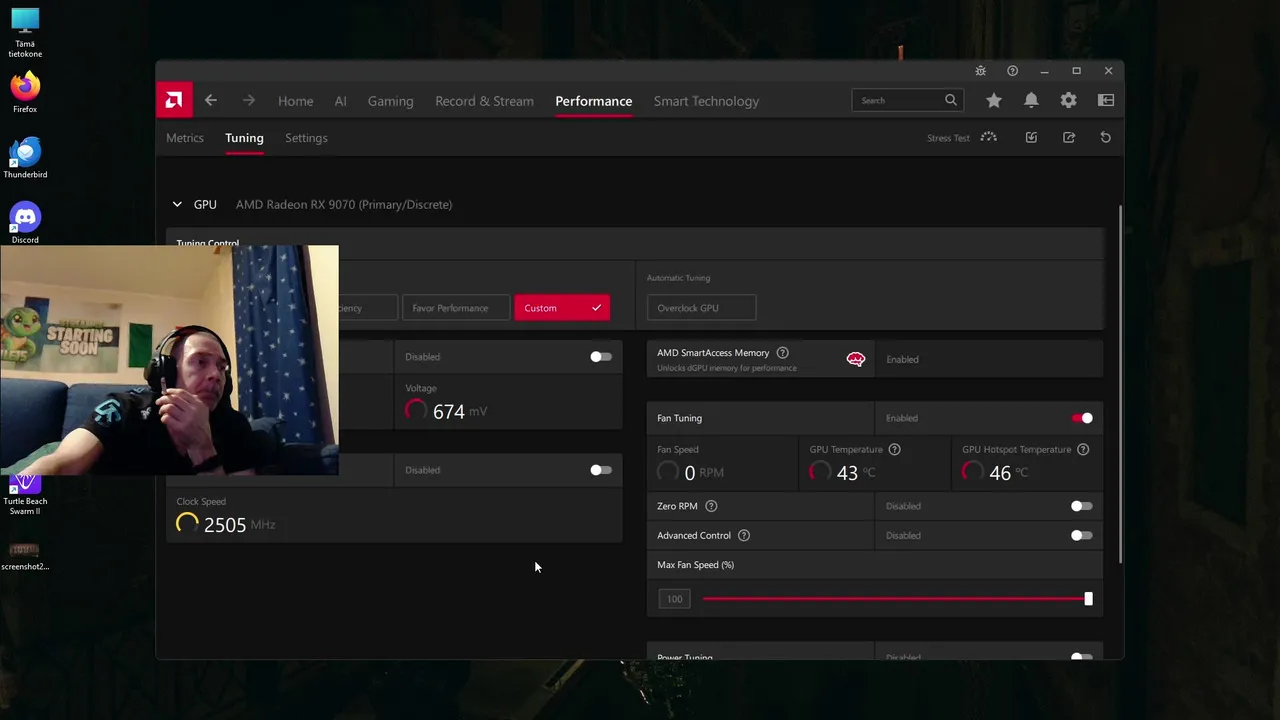Open Firefox desktop icon
The image size is (1280, 720).
pos(25,92)
